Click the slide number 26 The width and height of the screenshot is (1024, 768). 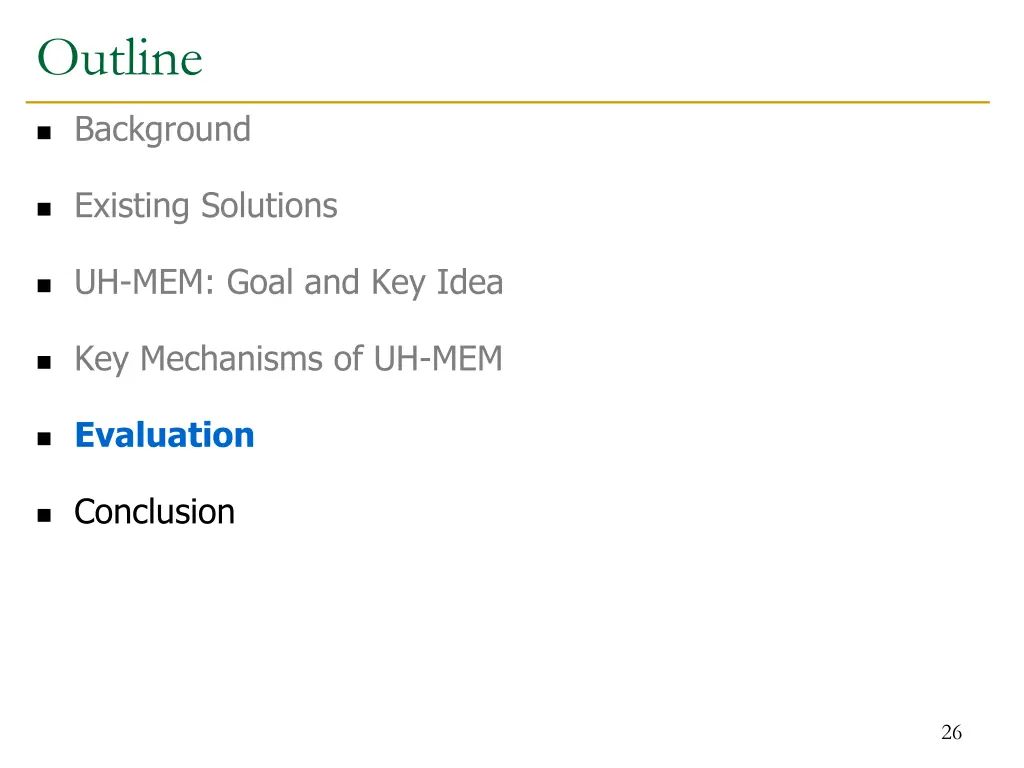click(952, 732)
